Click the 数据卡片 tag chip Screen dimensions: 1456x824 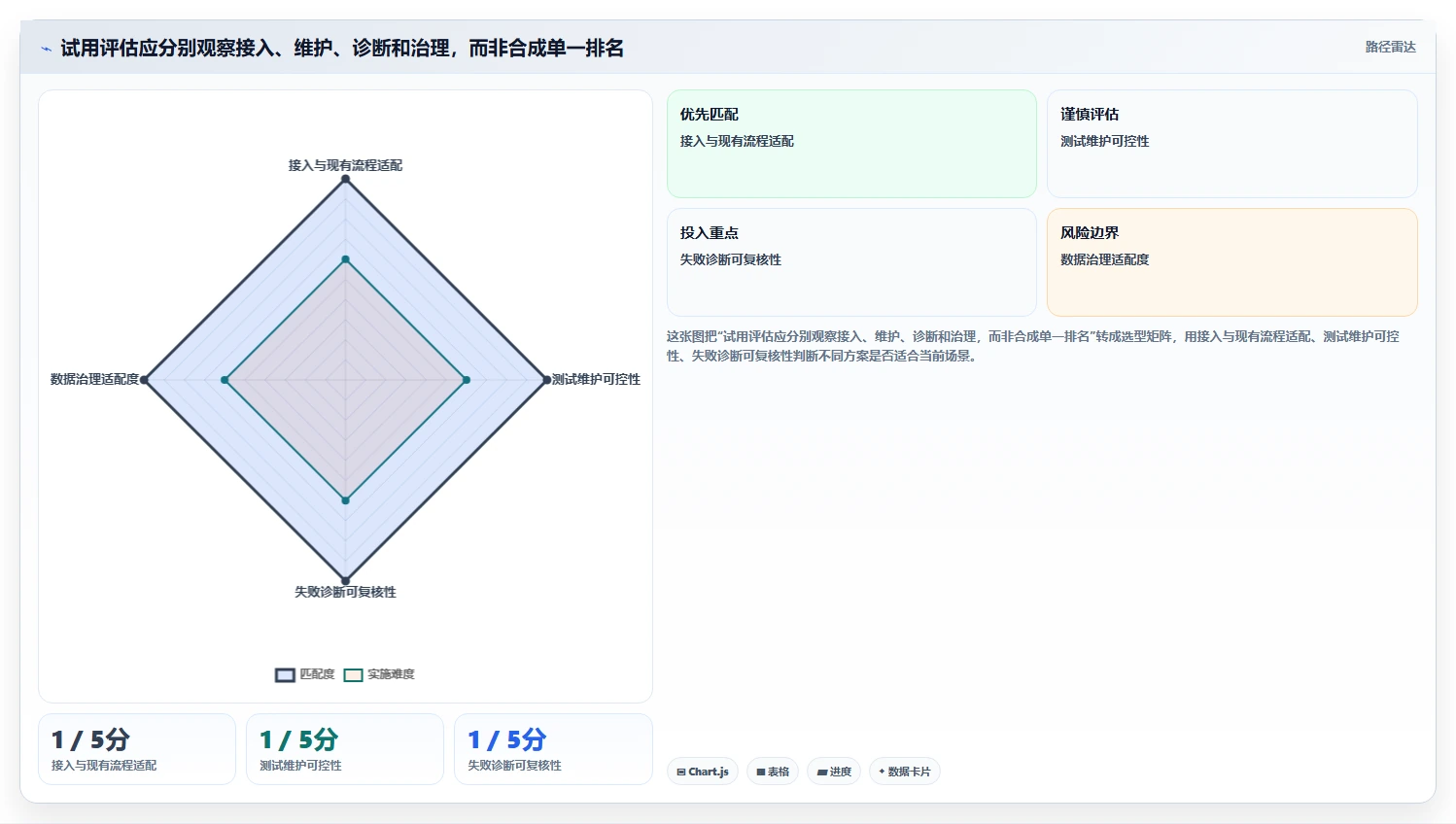coord(904,772)
